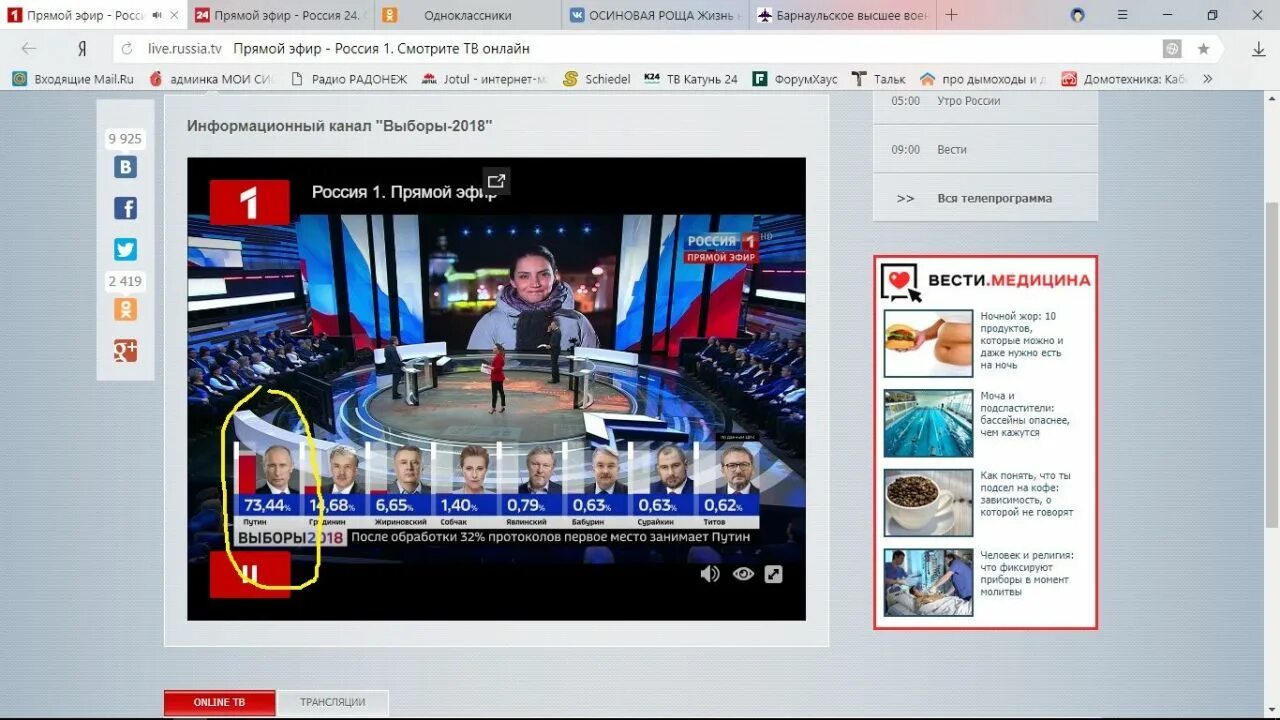
Task: Switch to ОСИНОВАЯ РОЩА tab
Action: tap(655, 15)
